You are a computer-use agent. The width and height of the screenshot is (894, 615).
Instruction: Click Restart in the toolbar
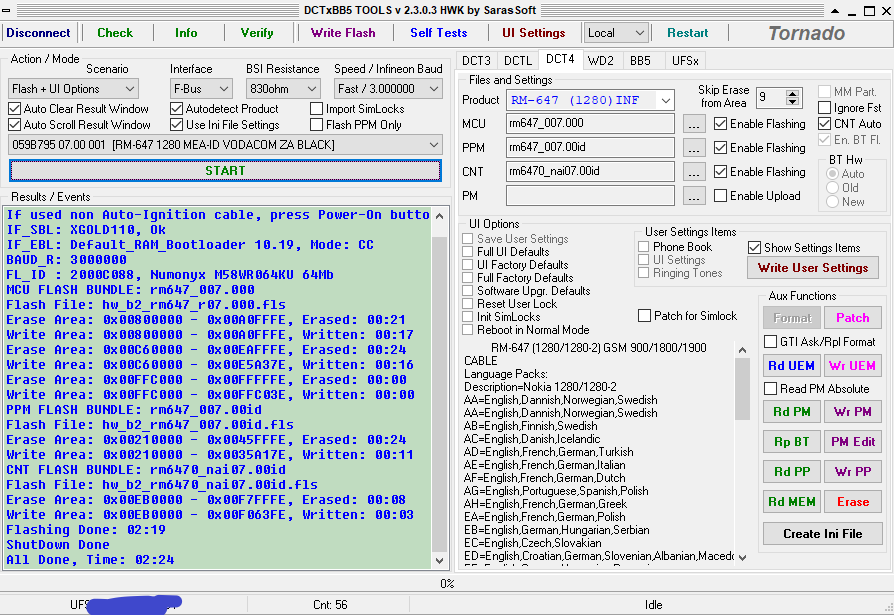click(x=687, y=33)
